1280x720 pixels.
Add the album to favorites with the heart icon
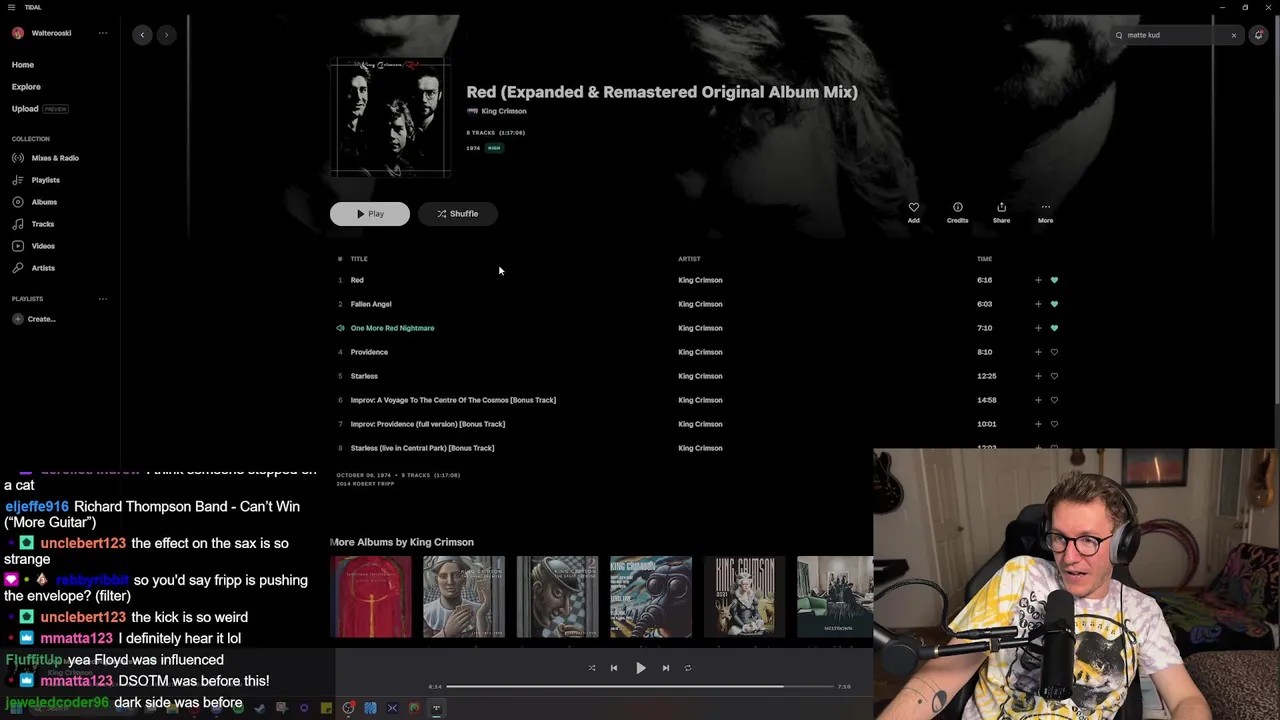[x=913, y=208]
